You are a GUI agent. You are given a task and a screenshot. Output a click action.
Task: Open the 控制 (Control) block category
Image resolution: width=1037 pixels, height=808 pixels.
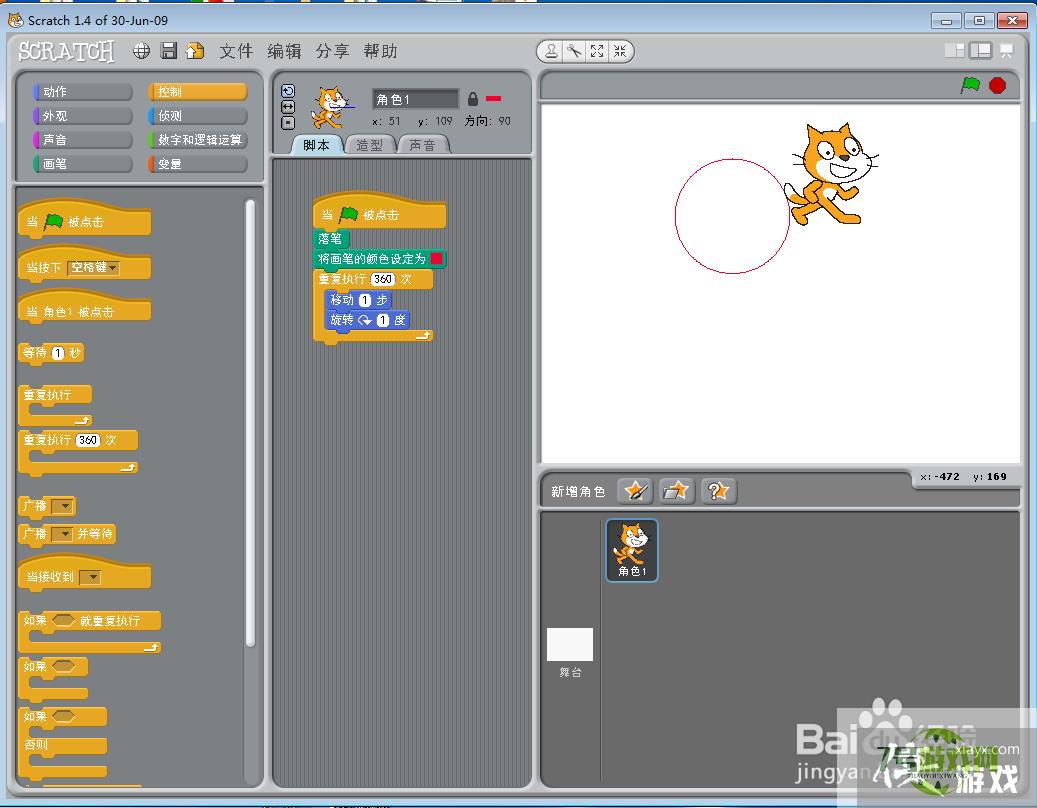[x=198, y=91]
